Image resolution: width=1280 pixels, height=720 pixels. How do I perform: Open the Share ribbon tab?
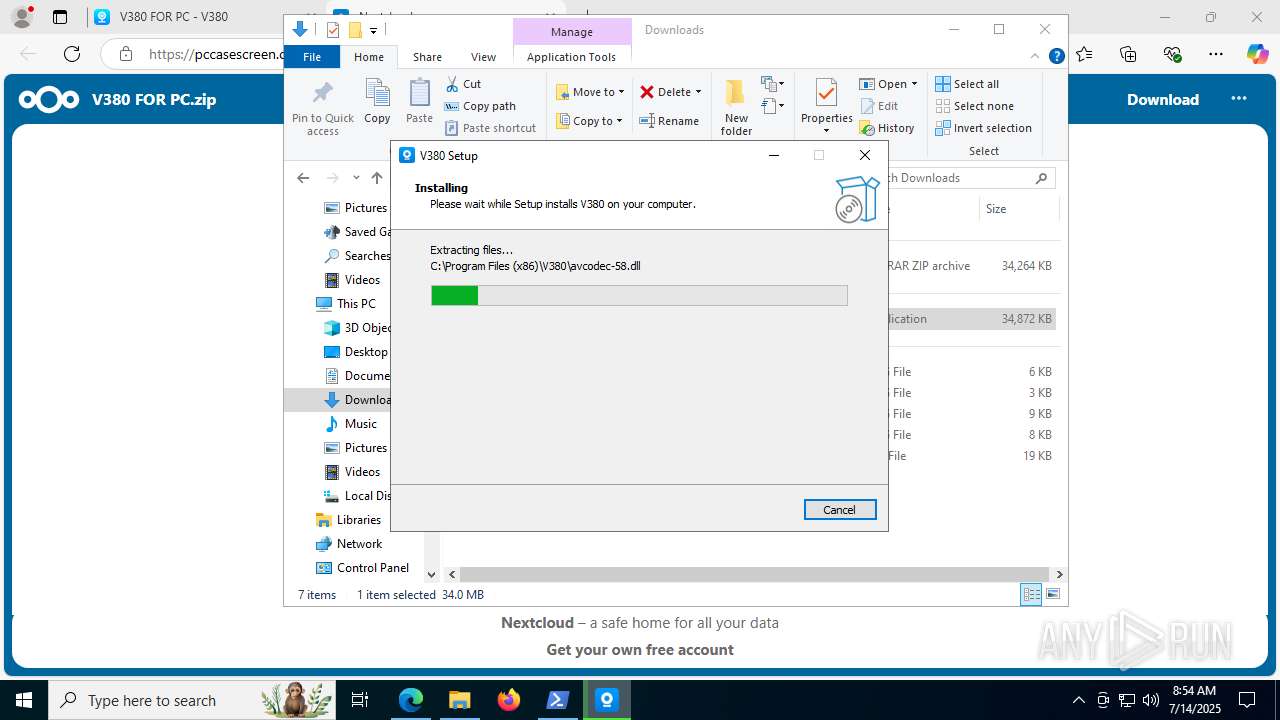click(427, 57)
